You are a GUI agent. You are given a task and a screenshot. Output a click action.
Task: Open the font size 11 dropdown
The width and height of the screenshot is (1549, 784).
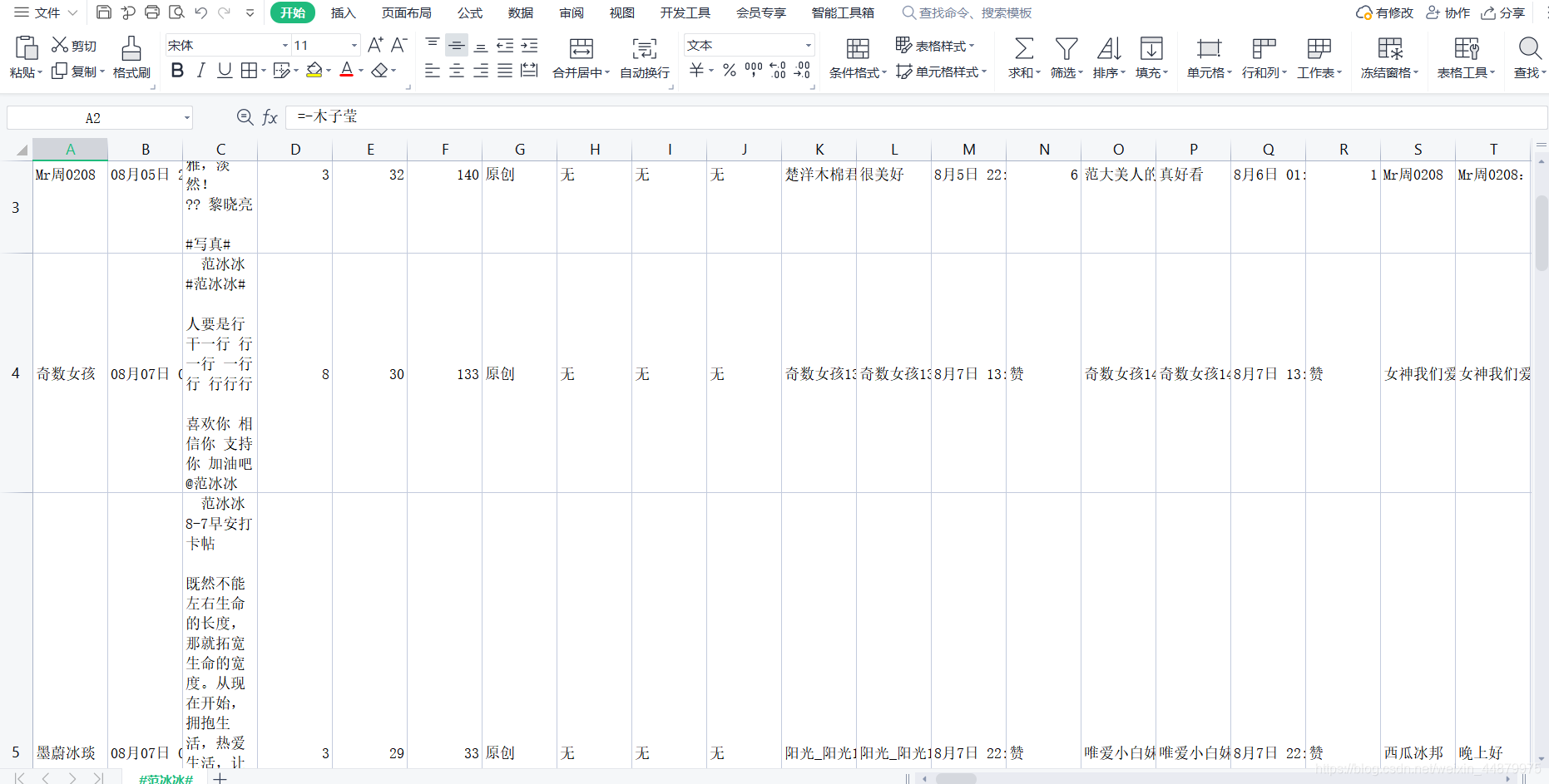(354, 45)
